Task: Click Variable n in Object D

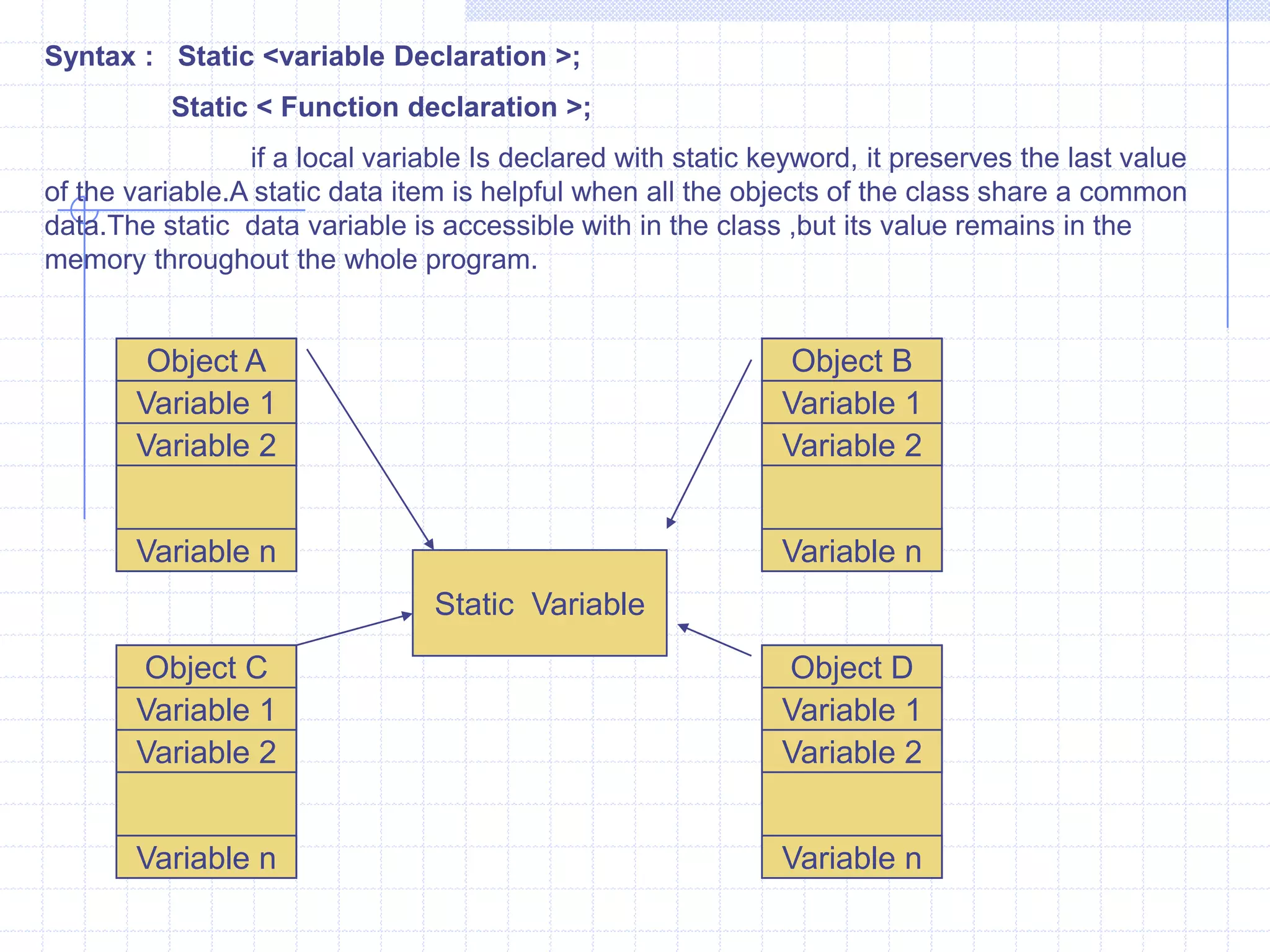Action: [x=851, y=857]
